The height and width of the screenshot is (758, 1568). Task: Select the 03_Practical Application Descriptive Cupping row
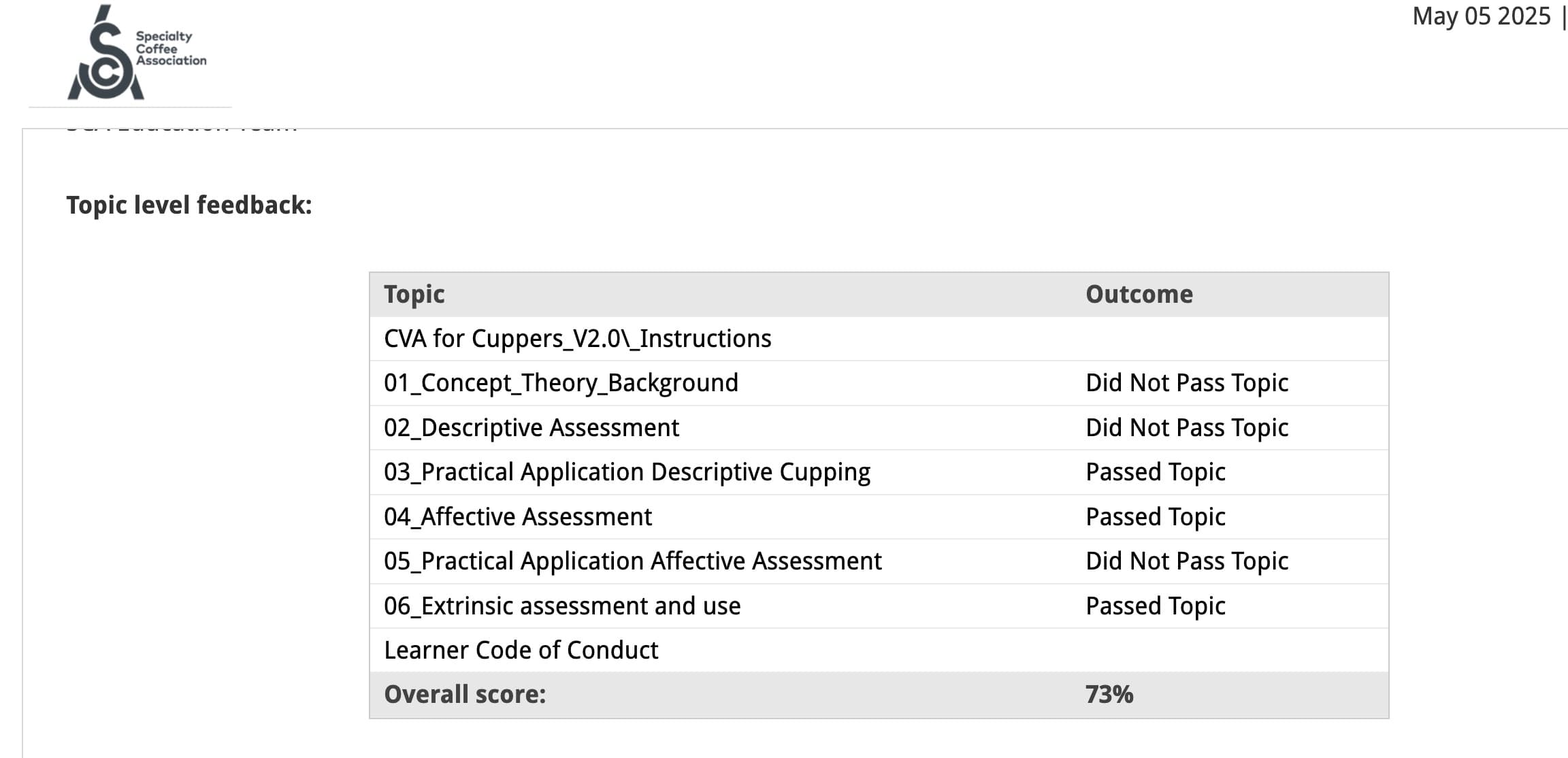tap(879, 472)
